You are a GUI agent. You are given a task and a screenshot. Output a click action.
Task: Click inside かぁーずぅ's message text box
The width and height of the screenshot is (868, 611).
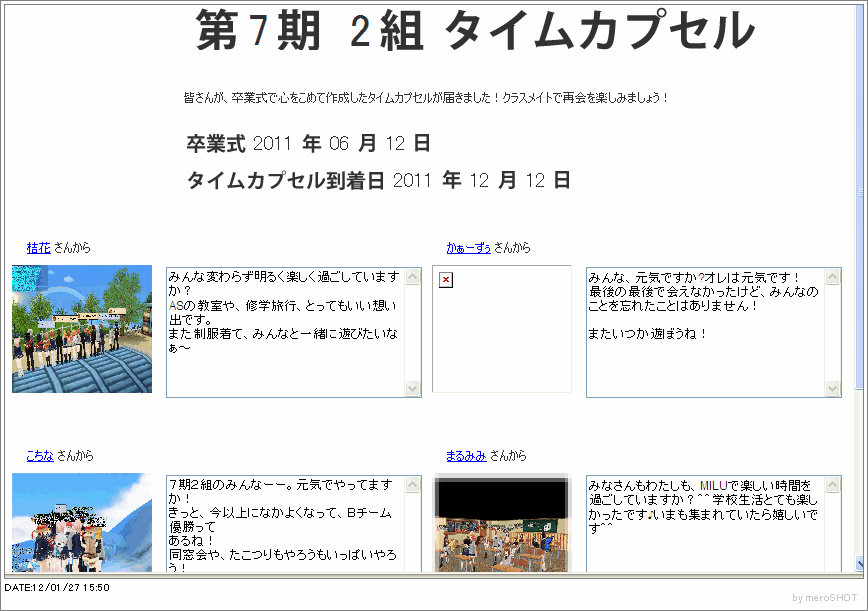(x=705, y=332)
